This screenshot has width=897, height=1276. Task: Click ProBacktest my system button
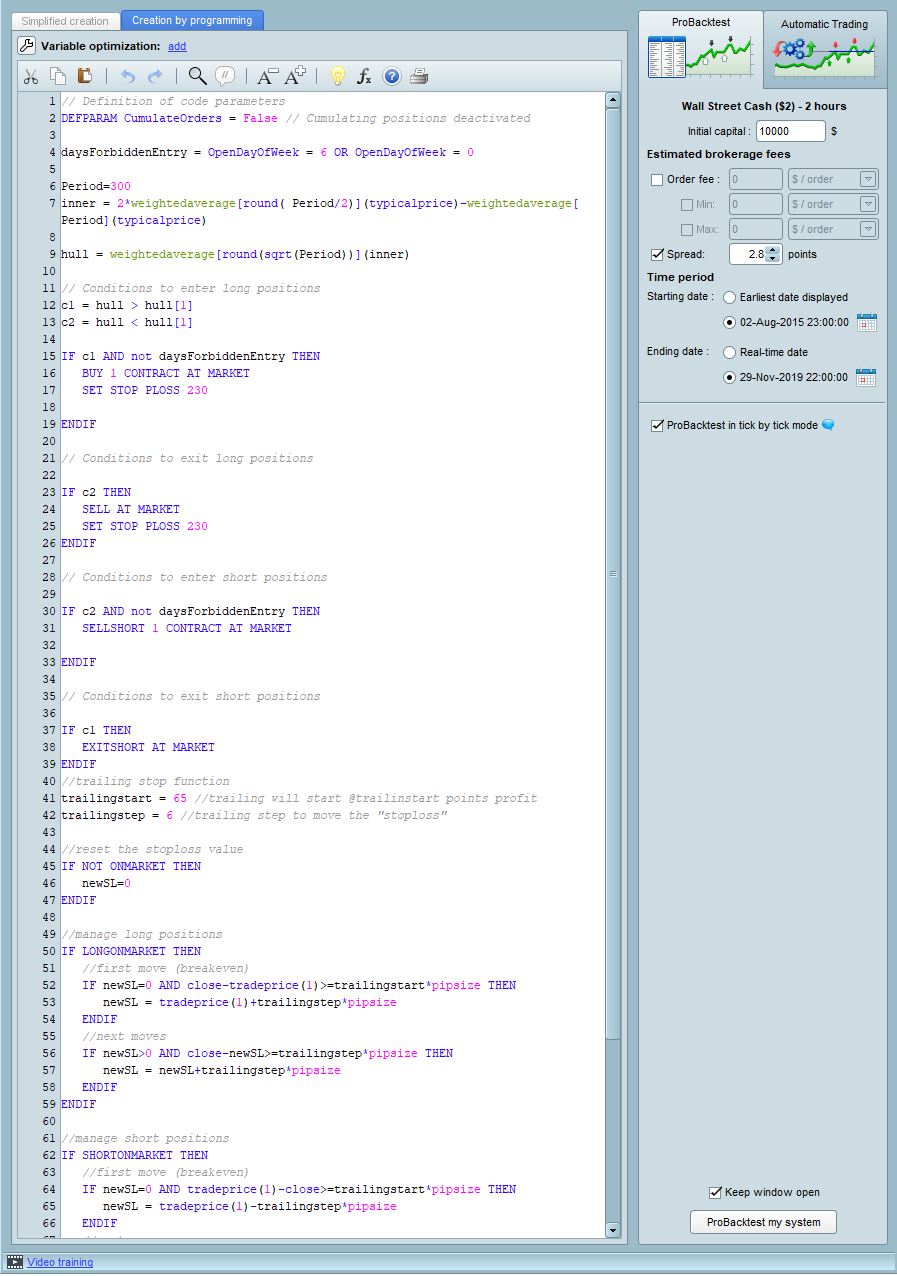[763, 1222]
